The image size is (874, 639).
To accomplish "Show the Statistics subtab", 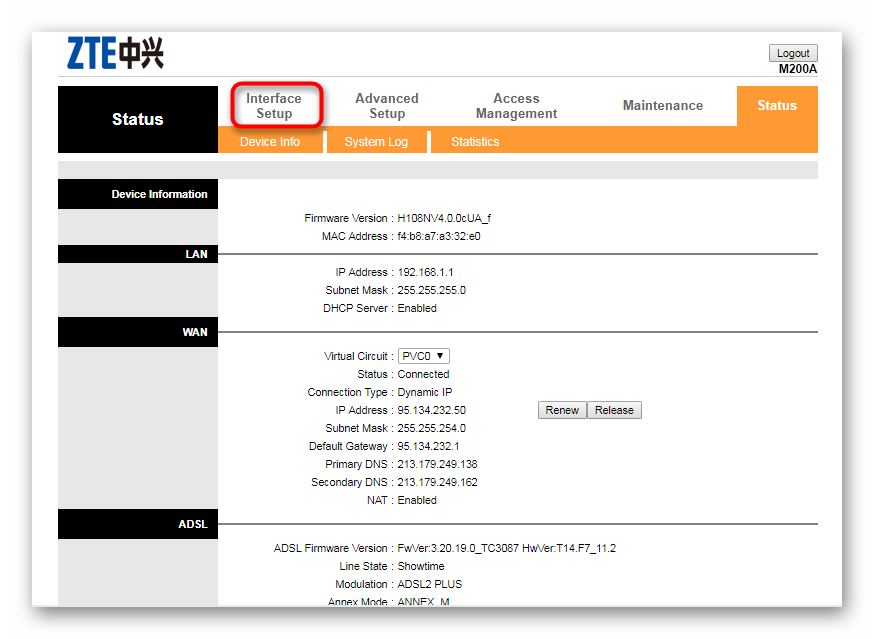I will pos(475,142).
